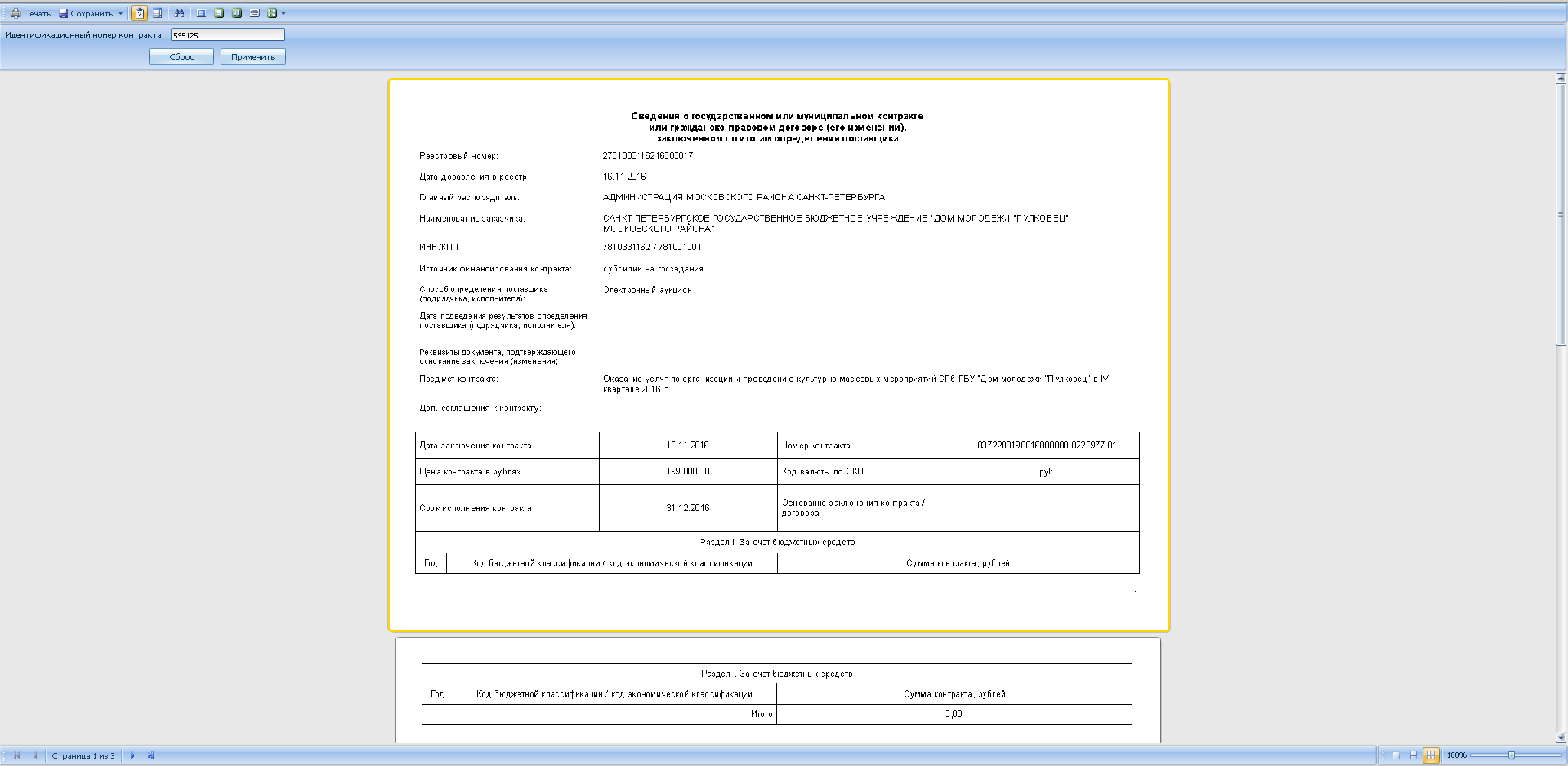Go to the previous page
Screen dimensions: 1568x766
click(34, 755)
